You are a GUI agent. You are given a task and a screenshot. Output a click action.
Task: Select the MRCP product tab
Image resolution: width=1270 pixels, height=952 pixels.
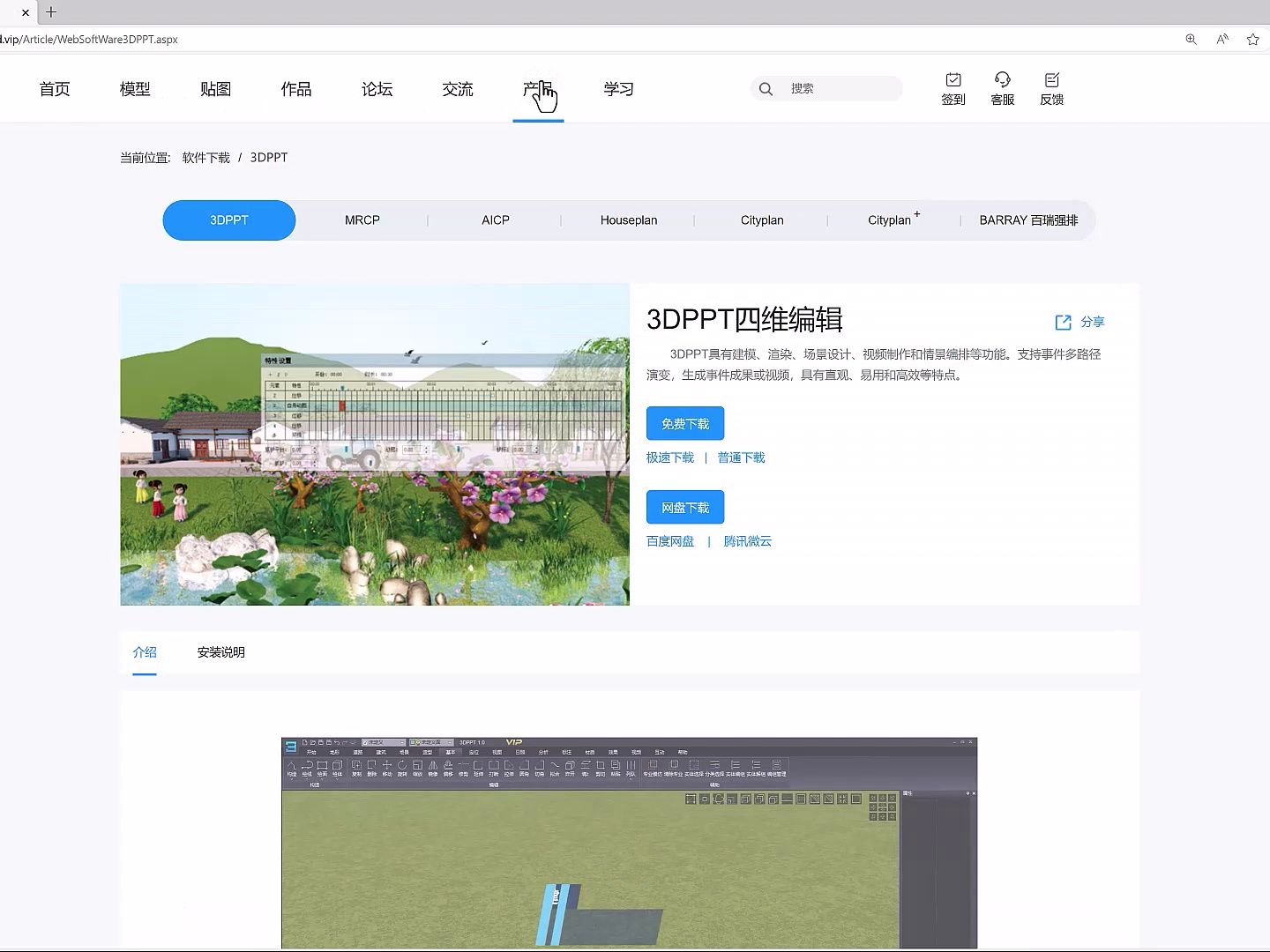coord(362,220)
